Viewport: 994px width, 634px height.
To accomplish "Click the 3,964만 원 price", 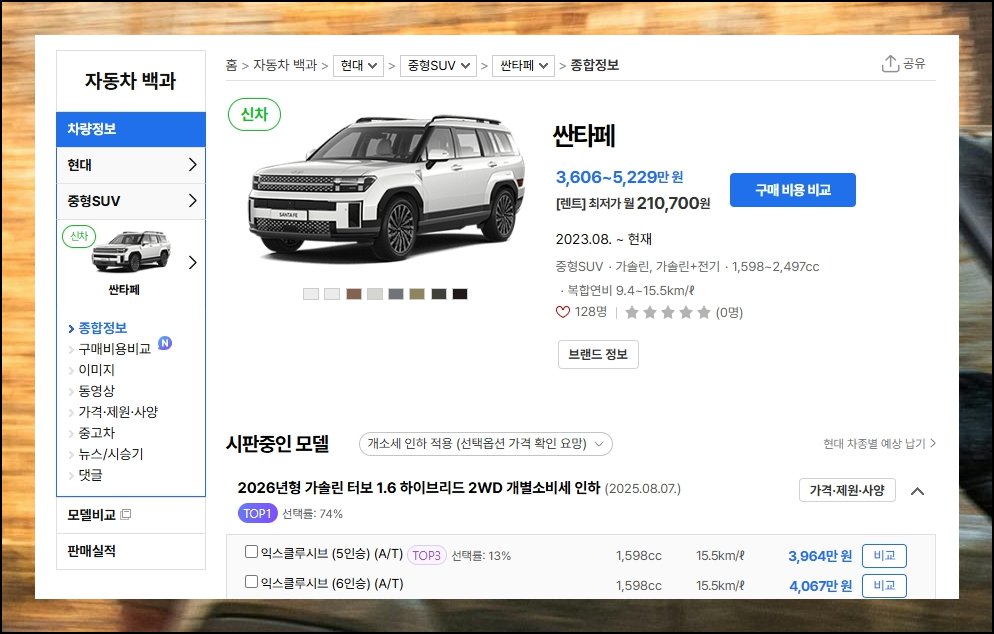I will pyautogui.click(x=820, y=556).
